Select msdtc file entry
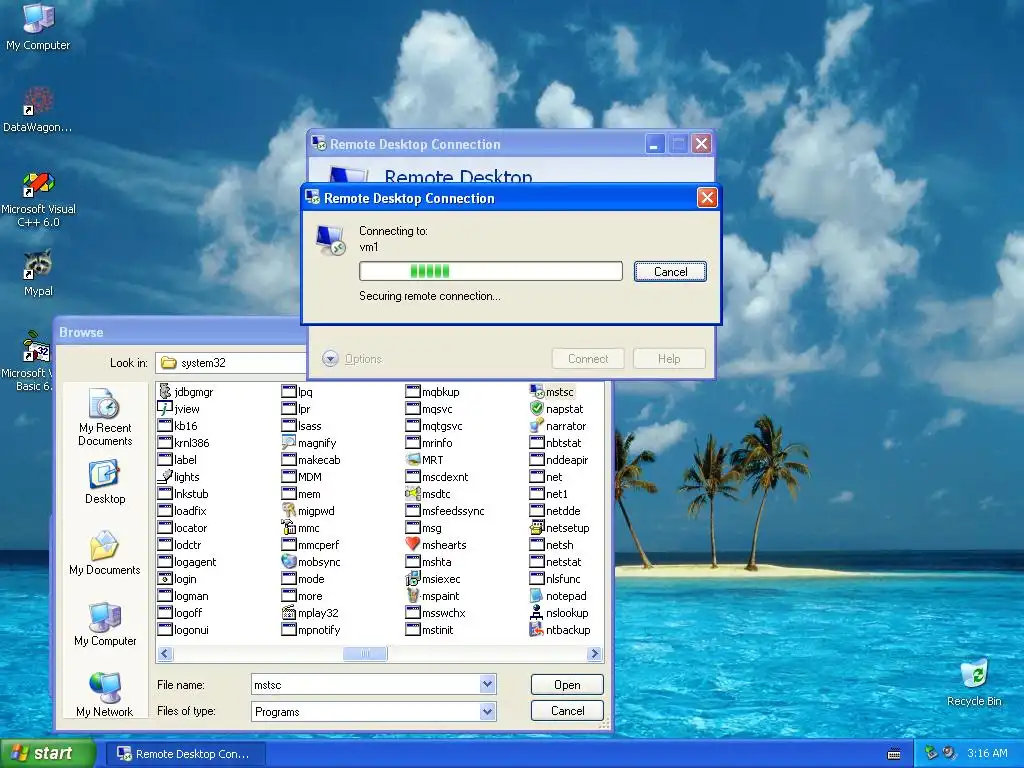This screenshot has height=768, width=1024. coord(428,494)
